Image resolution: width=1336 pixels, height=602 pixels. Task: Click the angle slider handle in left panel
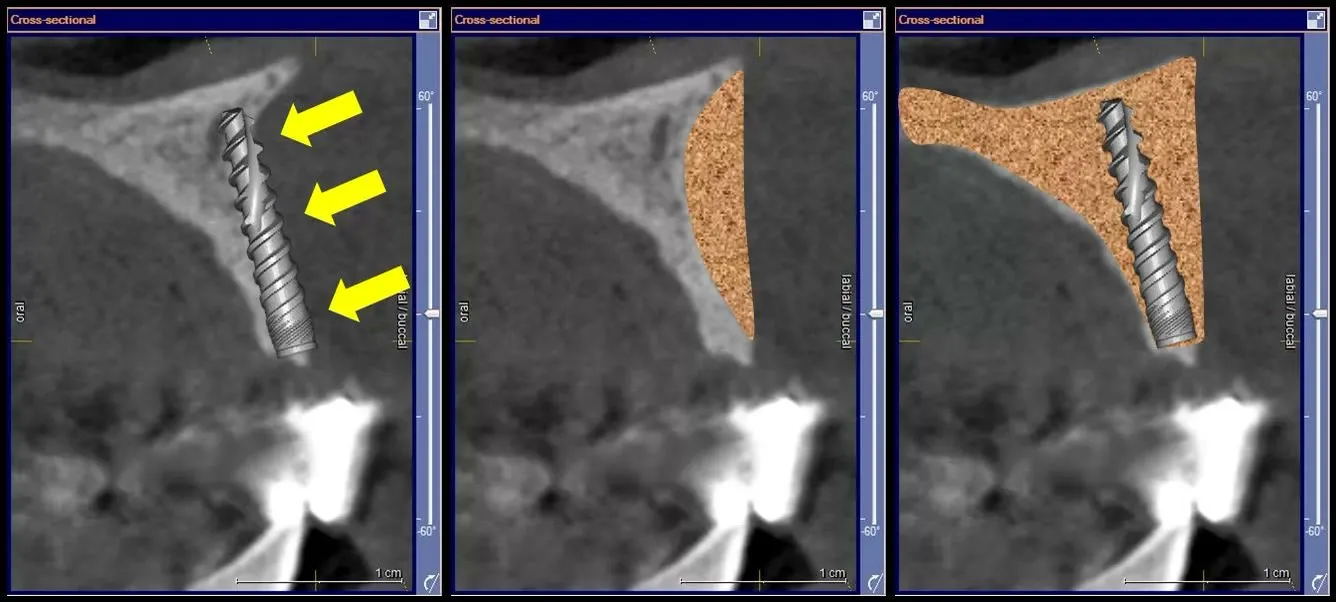point(432,313)
